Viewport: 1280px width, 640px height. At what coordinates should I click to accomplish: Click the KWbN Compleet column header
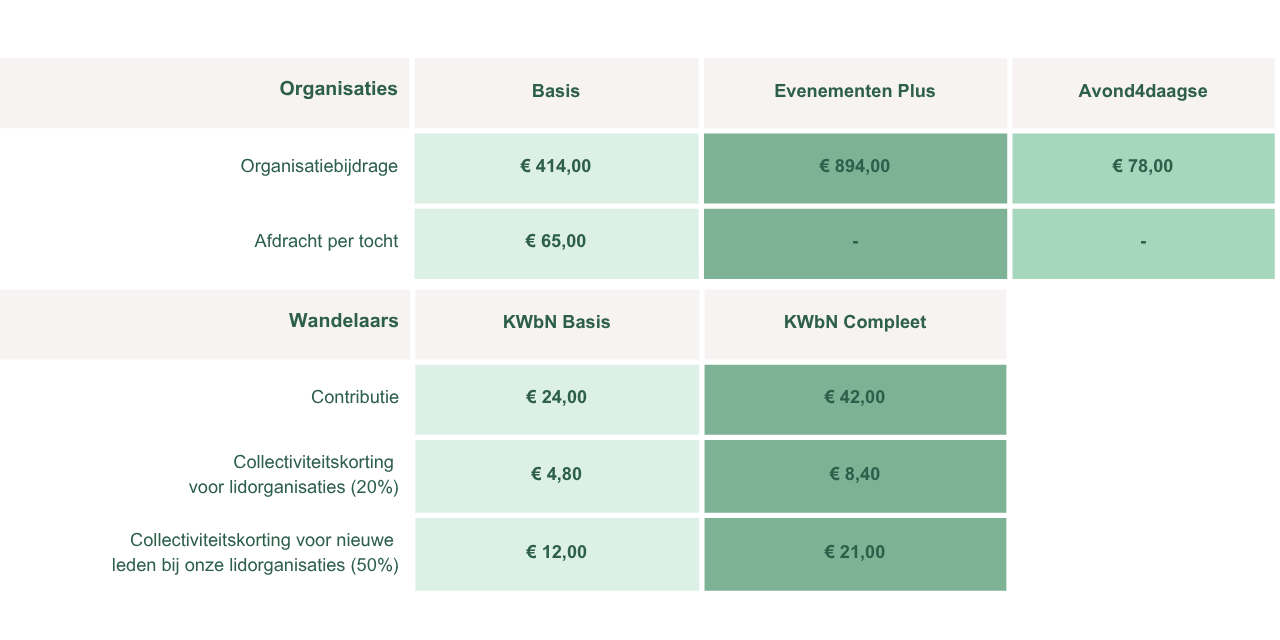point(855,322)
